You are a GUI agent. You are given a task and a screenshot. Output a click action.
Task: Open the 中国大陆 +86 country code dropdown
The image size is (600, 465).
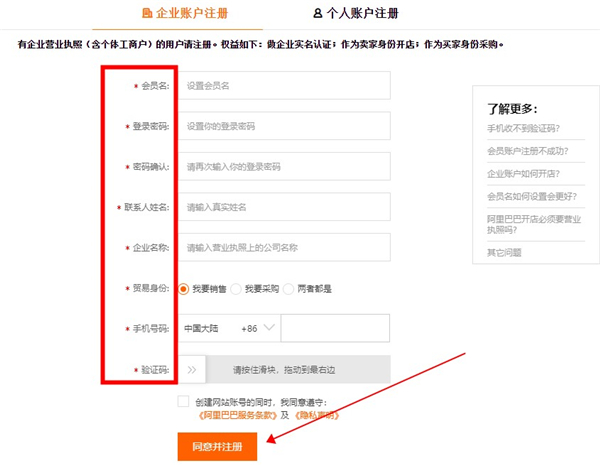[228, 328]
